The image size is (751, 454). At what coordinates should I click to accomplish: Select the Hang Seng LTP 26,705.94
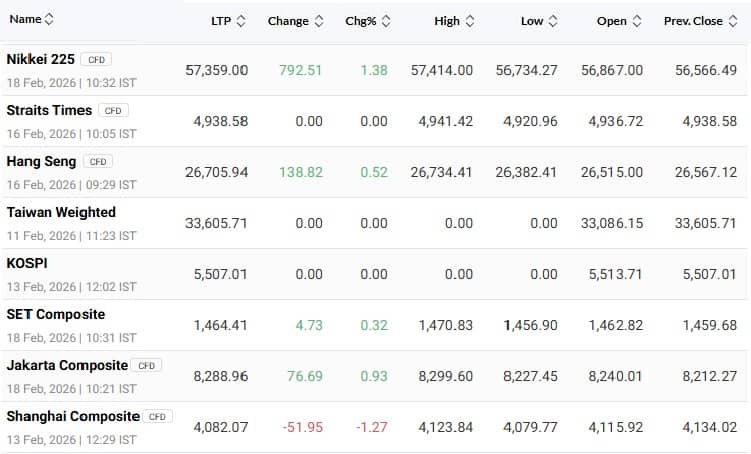click(216, 172)
